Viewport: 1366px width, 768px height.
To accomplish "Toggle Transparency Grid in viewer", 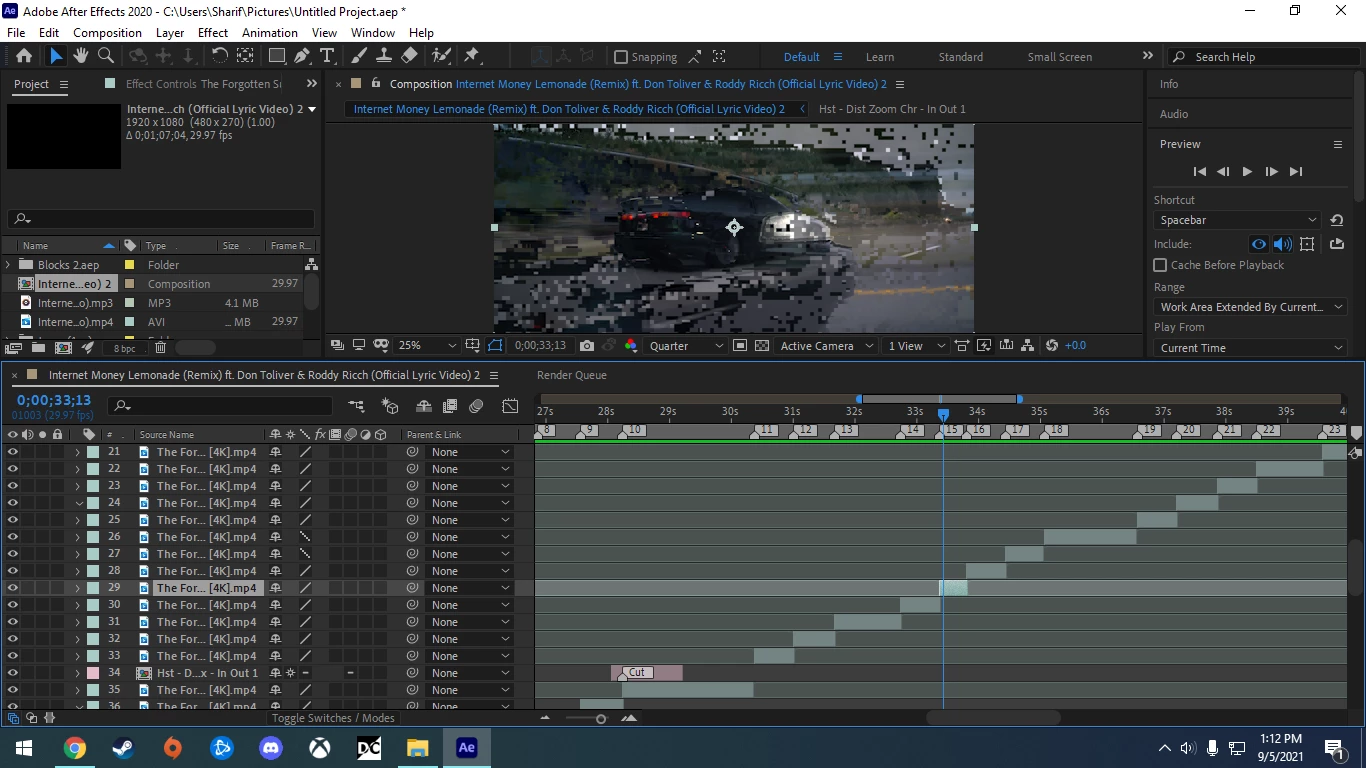I will tap(762, 346).
